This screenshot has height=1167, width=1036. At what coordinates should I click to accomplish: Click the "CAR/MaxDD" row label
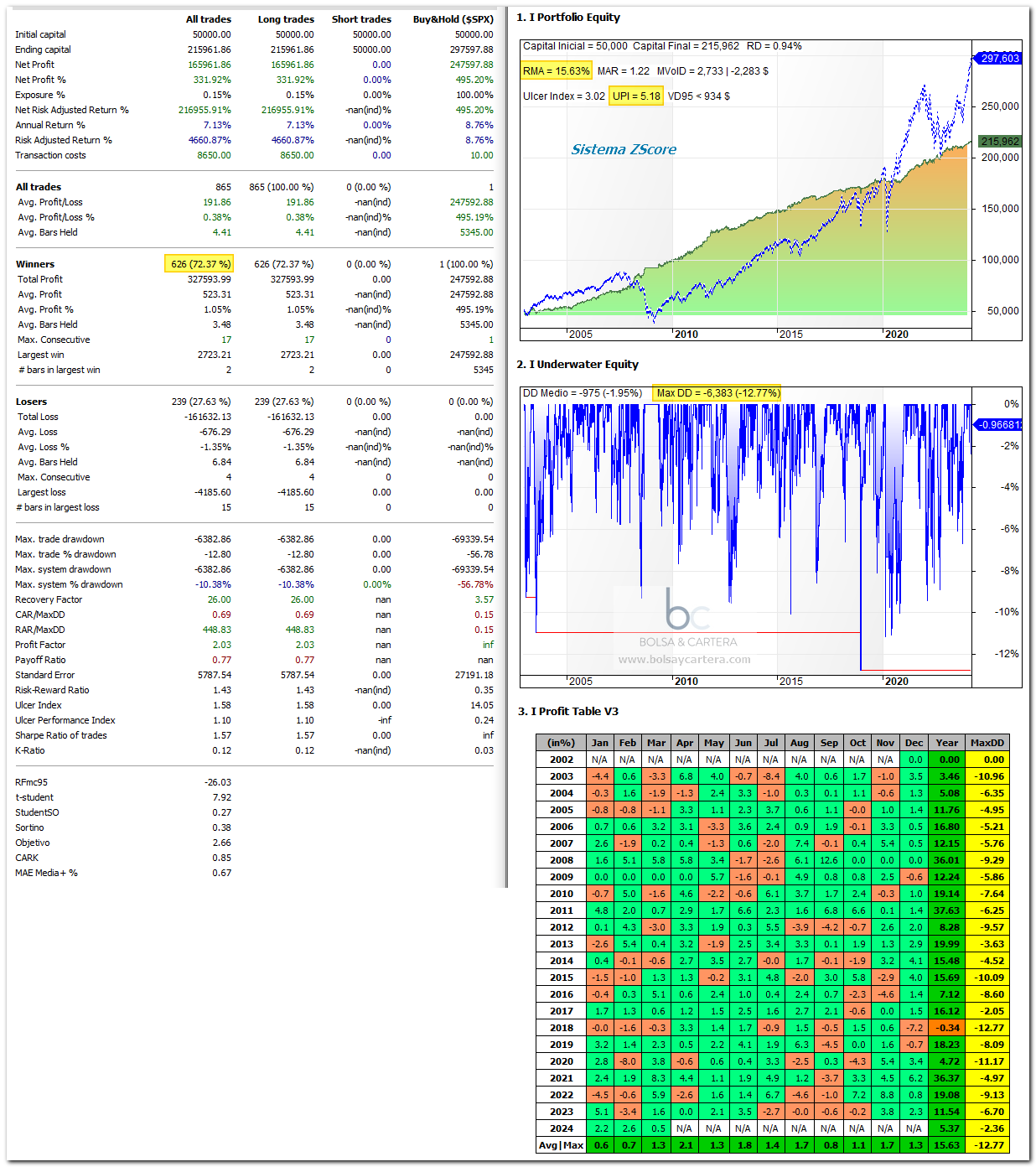39,615
